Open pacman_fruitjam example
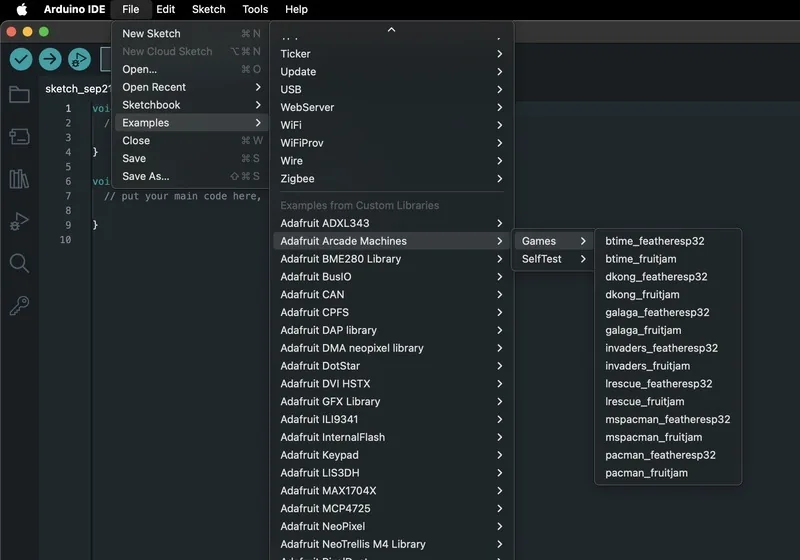800x560 pixels. (668, 473)
